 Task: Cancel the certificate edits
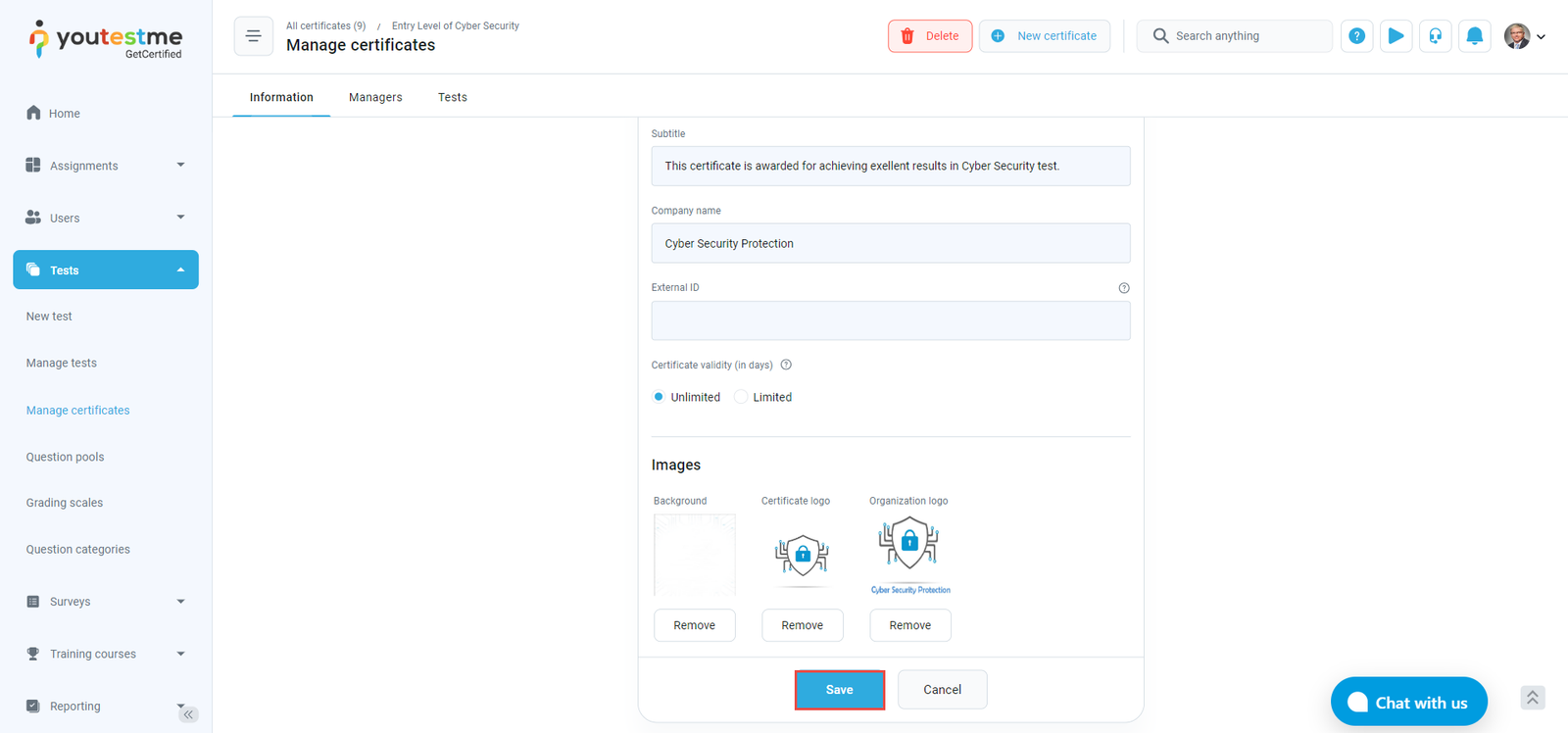(x=942, y=690)
